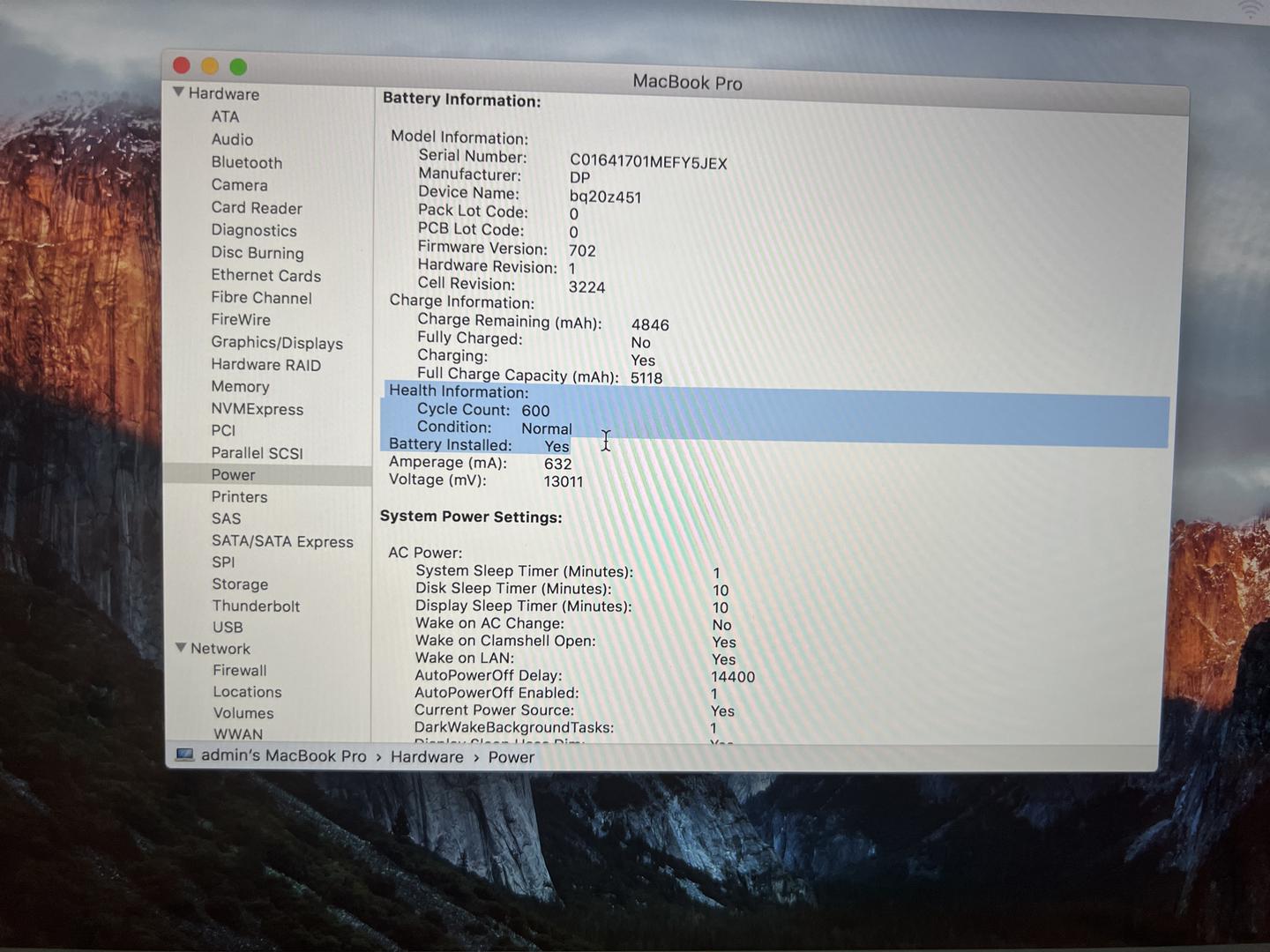
Task: Click the Battery Information heading
Action: tap(461, 100)
